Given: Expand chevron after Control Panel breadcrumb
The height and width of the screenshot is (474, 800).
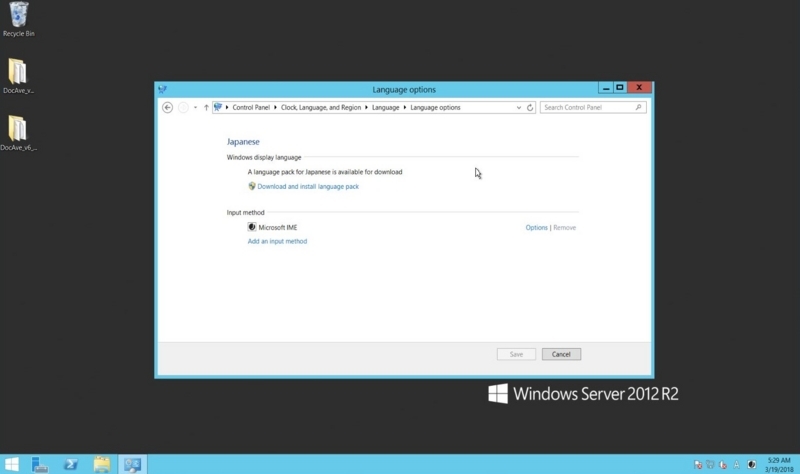Looking at the screenshot, I should 276,108.
